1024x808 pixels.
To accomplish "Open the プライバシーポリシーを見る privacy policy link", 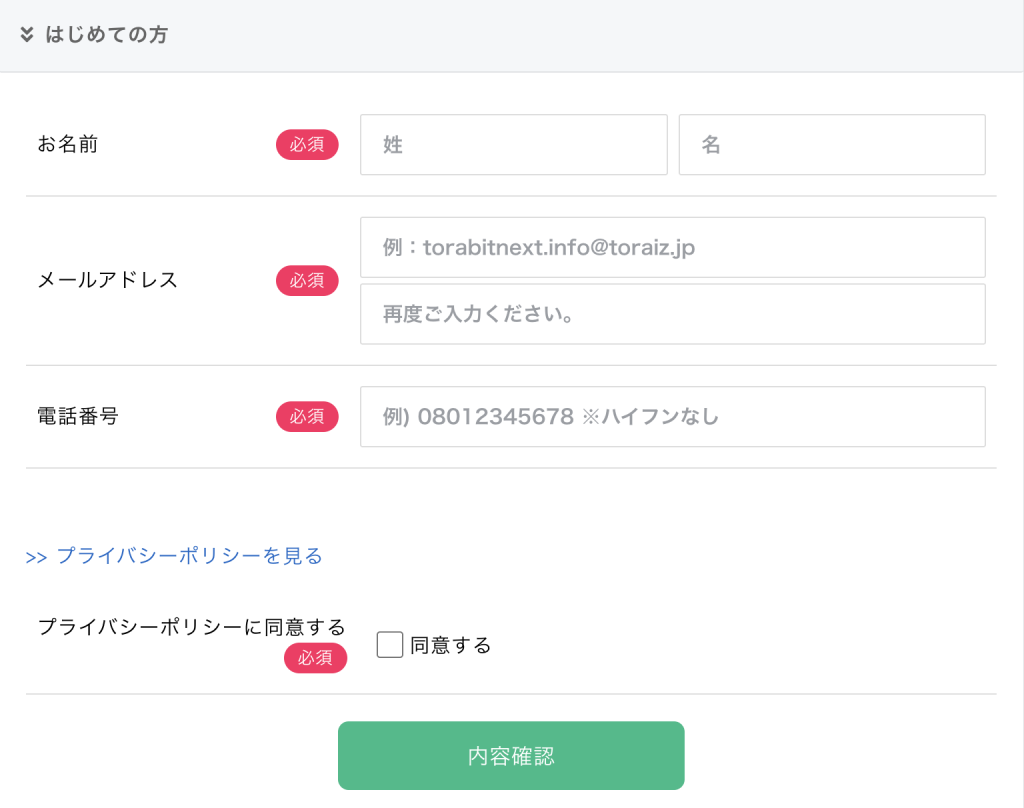I will coord(189,556).
